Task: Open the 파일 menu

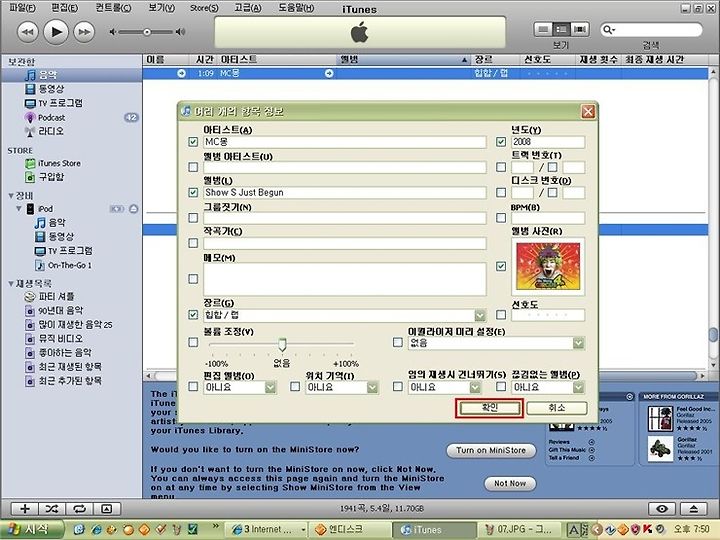Action: [22, 8]
